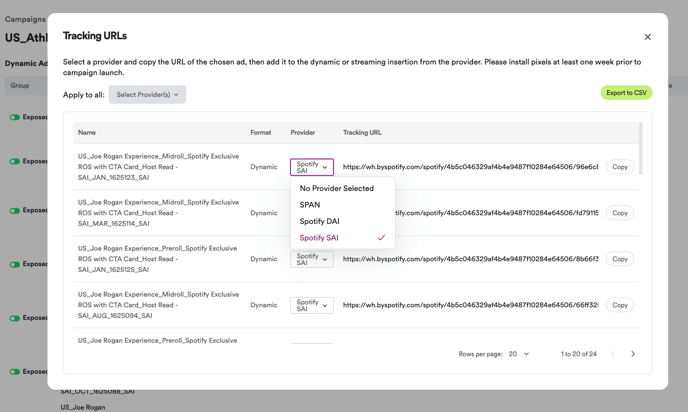Click the SAI_MAR_1625114_SAI ad name
Screen dimensions: 688x412
158,213
